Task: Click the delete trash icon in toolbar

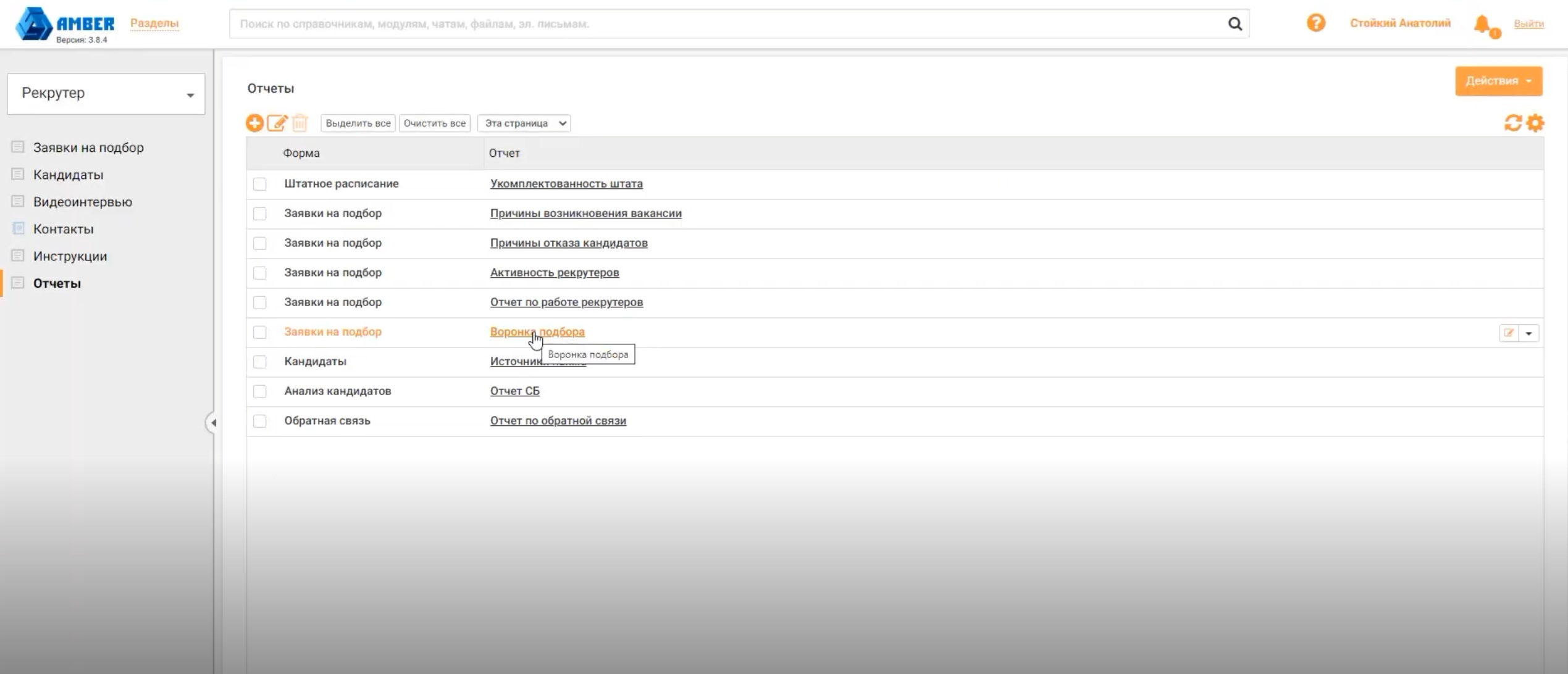Action: (x=300, y=123)
